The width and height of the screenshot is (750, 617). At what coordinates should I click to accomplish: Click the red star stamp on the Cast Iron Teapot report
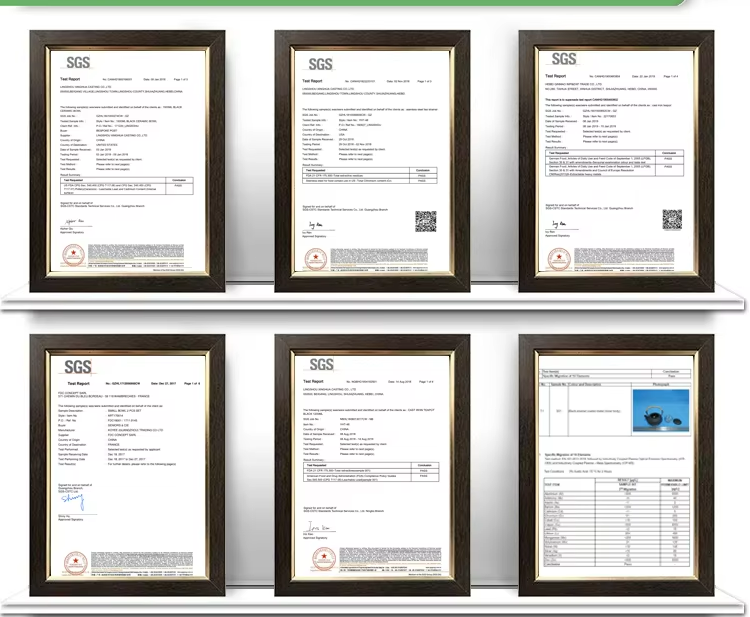click(x=324, y=559)
